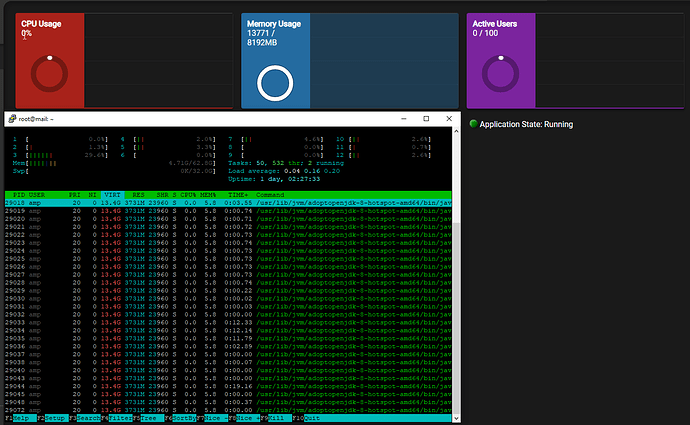This screenshot has height=425, width=690.
Task: Select process row with PID 29040
Action: tap(228, 370)
